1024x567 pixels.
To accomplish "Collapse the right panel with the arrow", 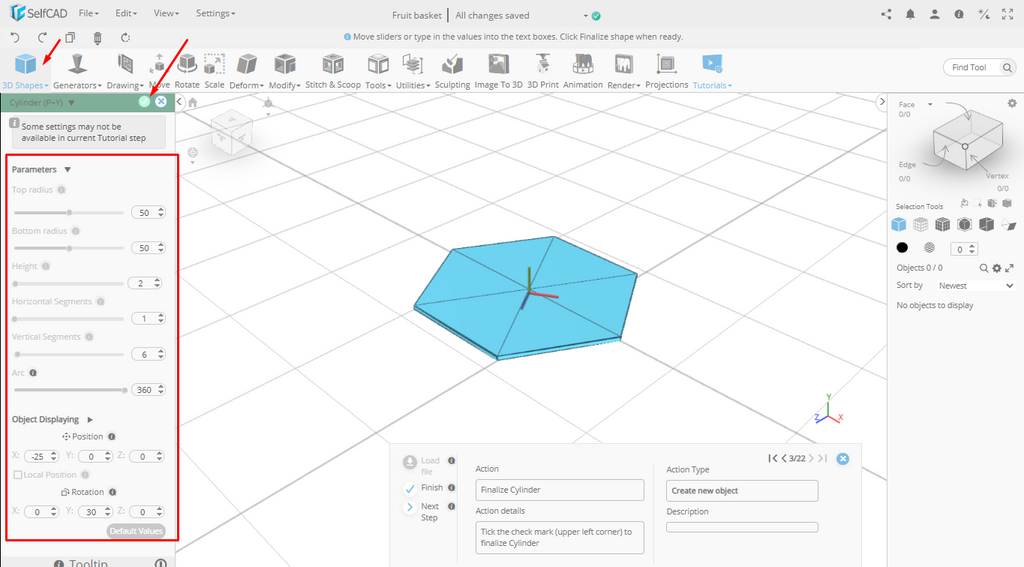I will click(881, 102).
